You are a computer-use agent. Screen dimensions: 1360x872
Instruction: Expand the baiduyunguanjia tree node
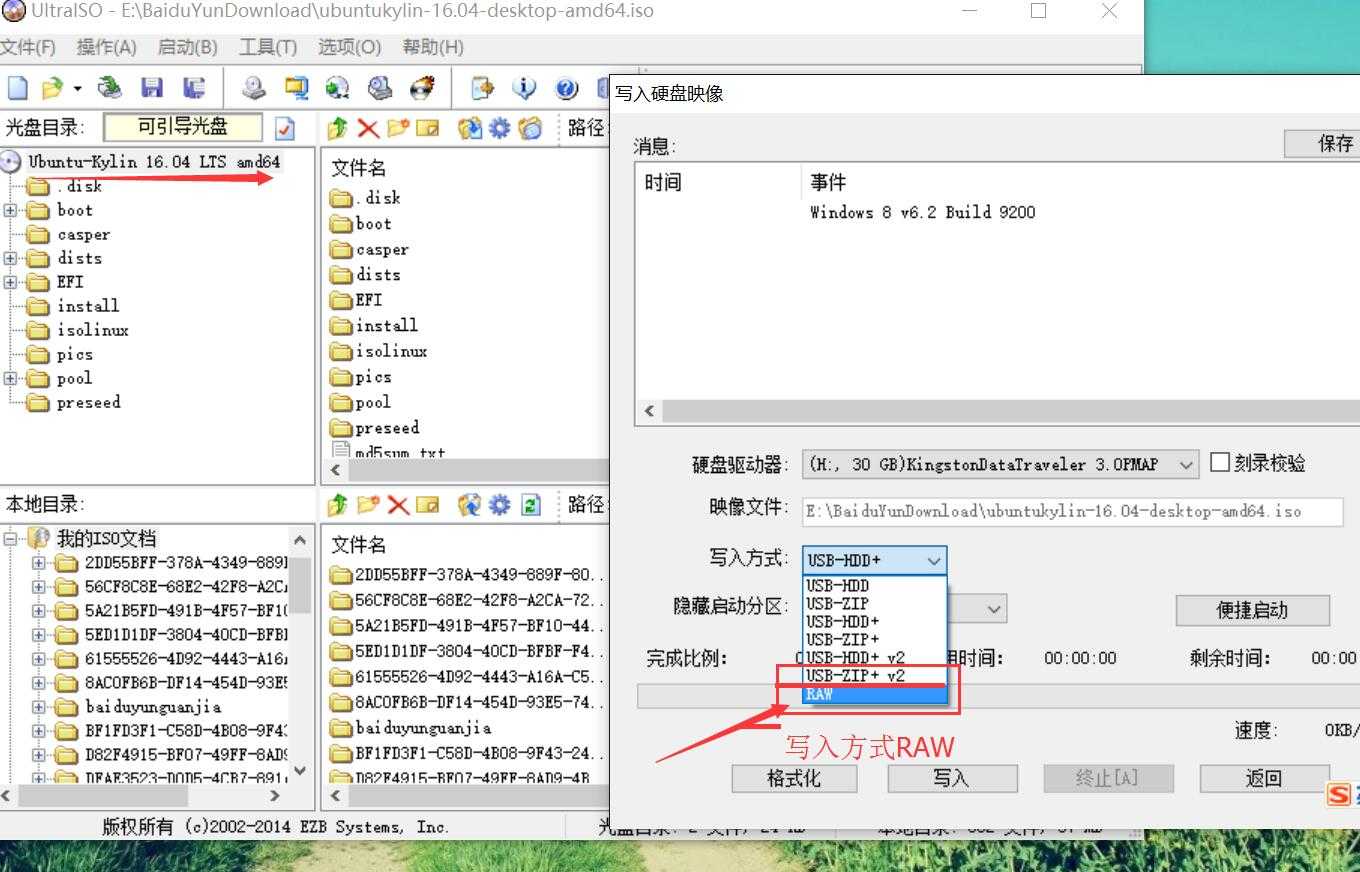tap(39, 707)
